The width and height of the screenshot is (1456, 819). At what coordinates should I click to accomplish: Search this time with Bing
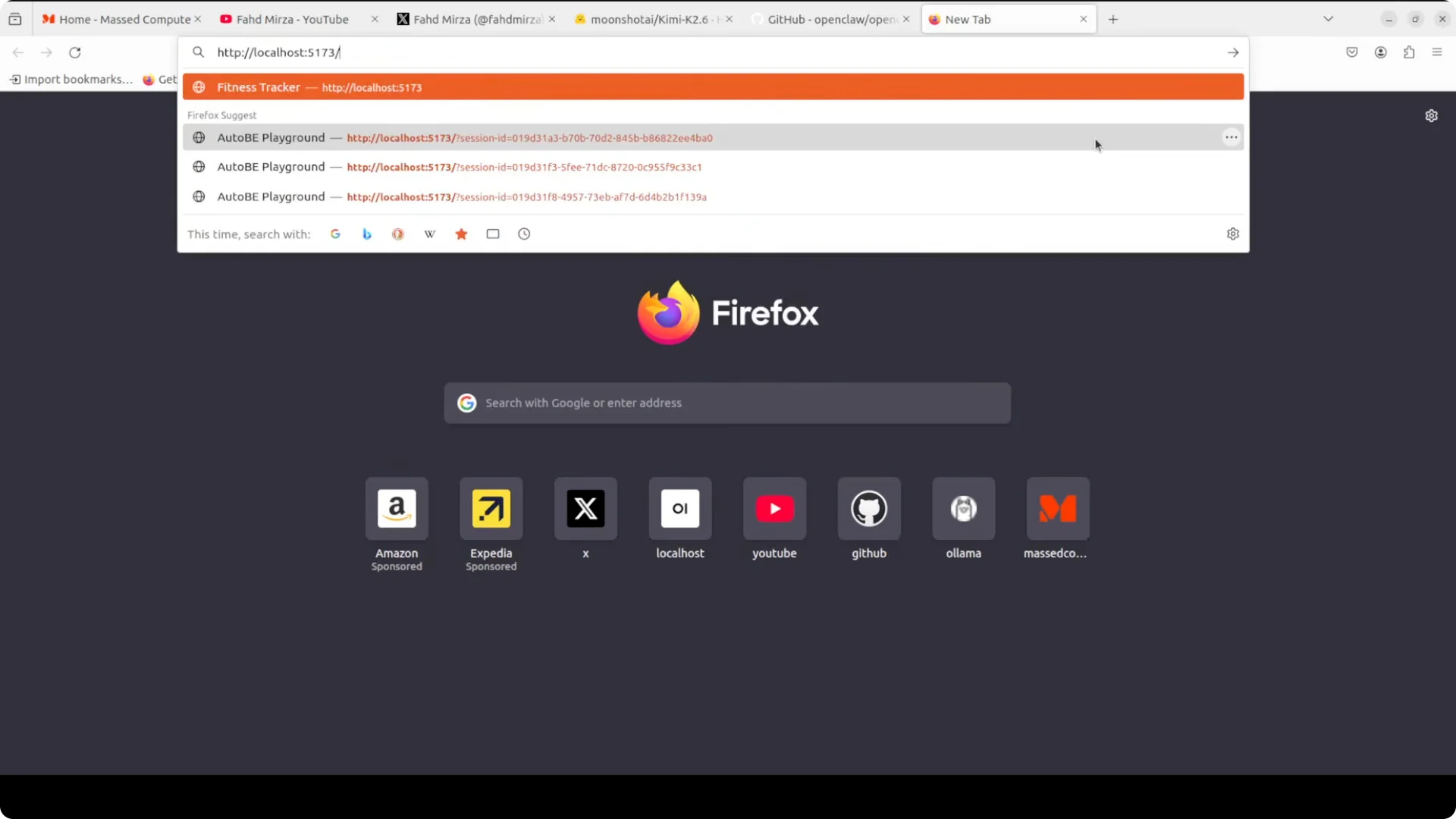[x=367, y=234]
